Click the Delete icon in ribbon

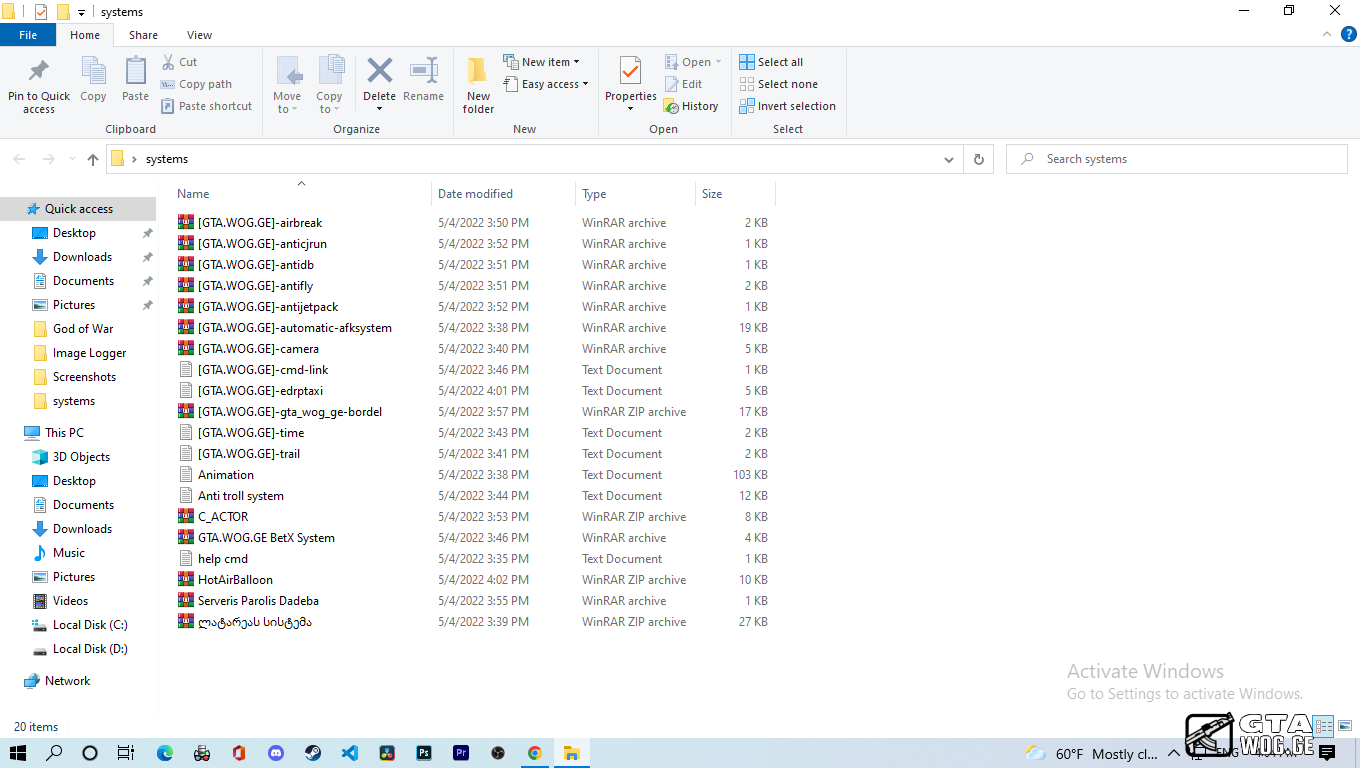[379, 72]
